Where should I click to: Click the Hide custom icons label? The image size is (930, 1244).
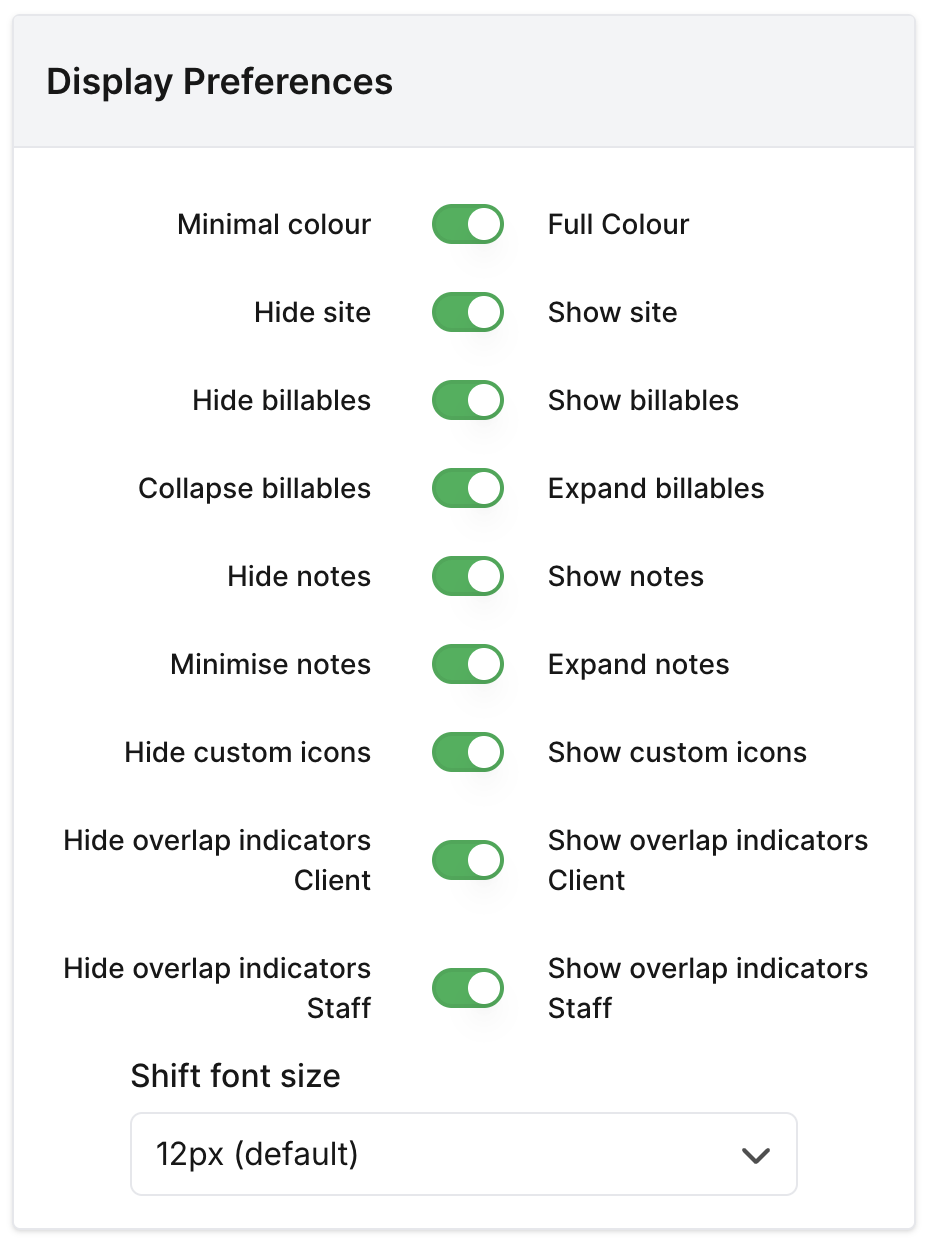tap(247, 753)
